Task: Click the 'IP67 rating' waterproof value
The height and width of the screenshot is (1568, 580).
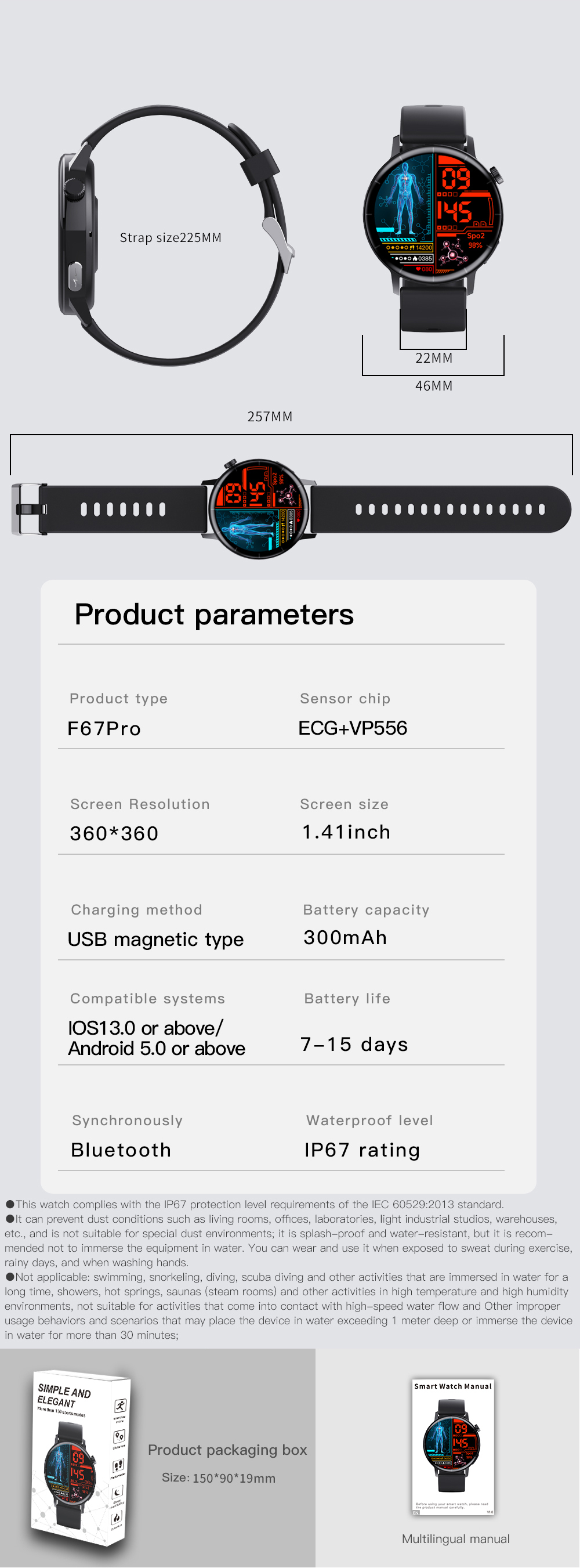Action: [362, 1150]
